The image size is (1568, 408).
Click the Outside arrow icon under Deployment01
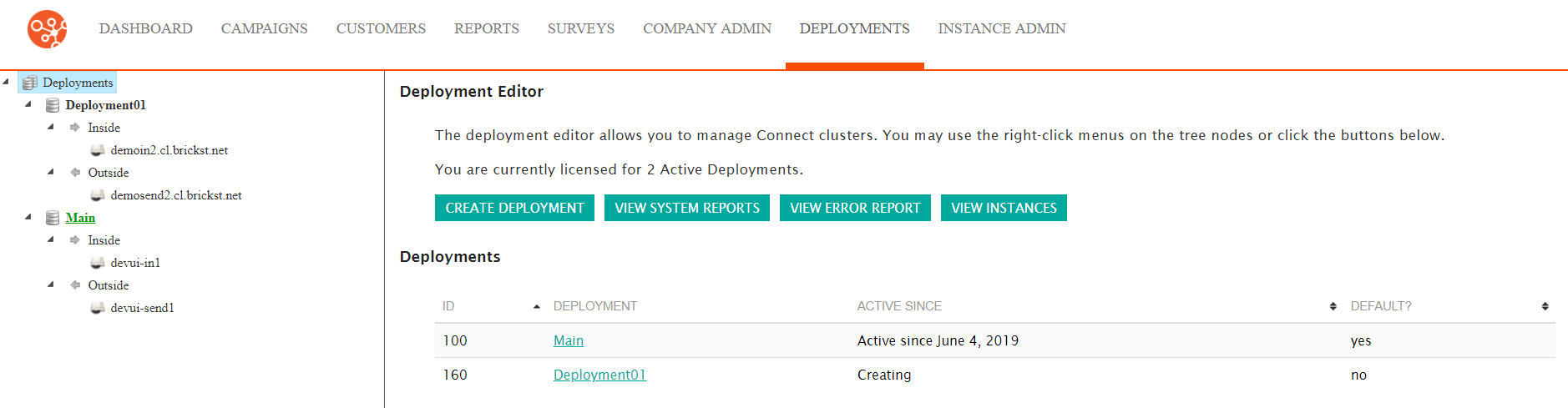(75, 173)
